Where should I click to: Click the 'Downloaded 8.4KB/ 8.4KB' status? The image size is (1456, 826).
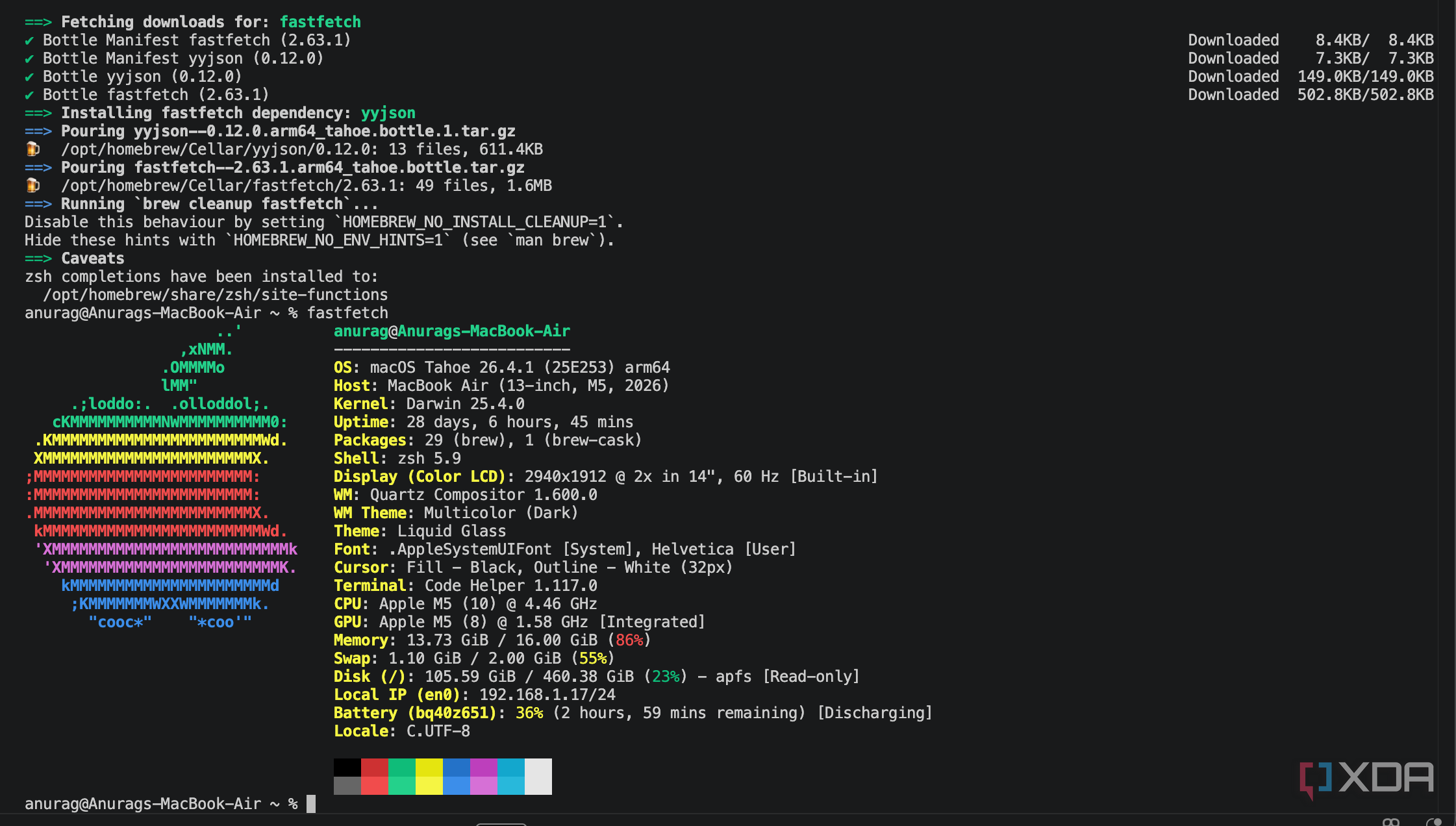coord(1311,40)
